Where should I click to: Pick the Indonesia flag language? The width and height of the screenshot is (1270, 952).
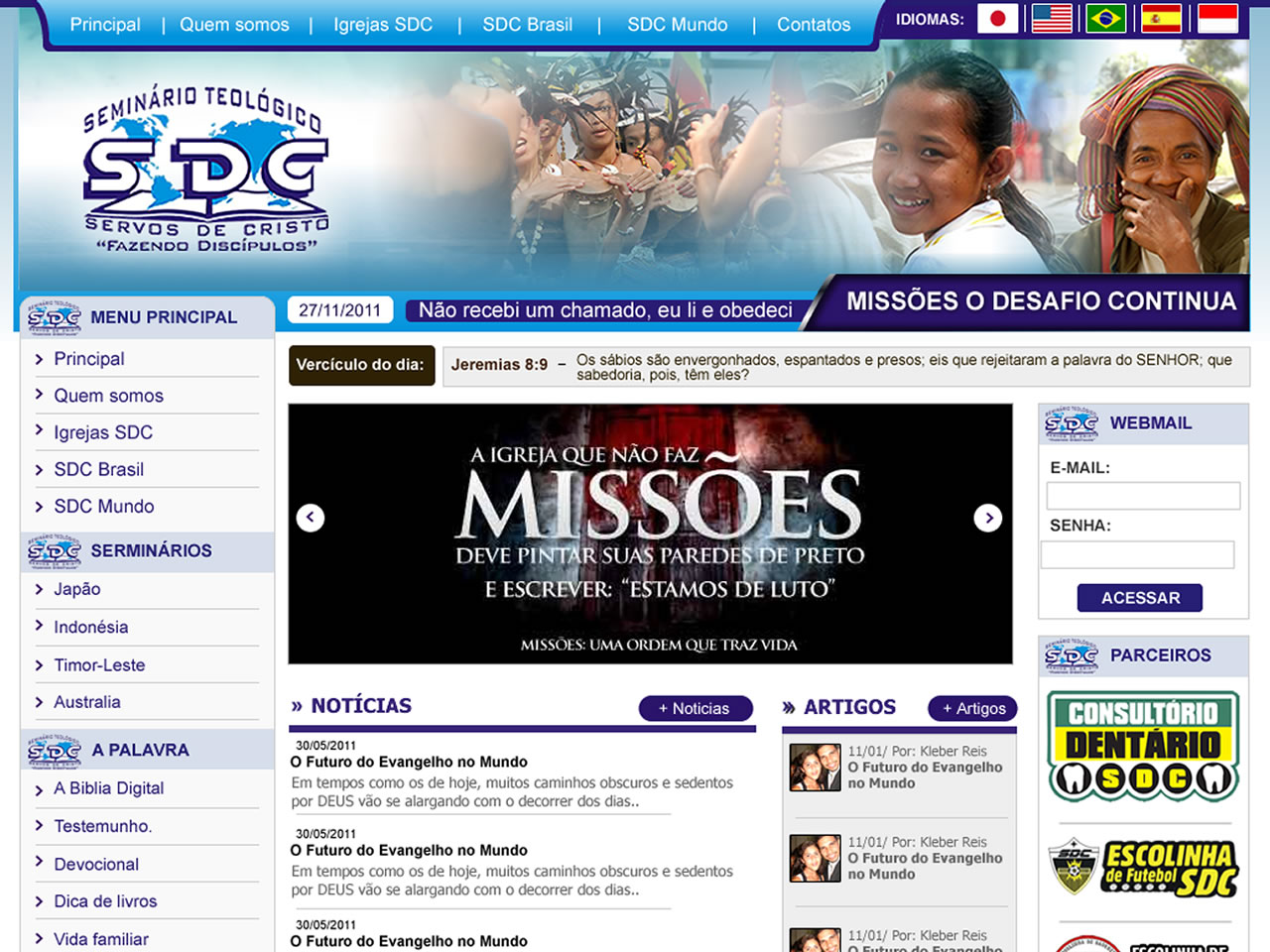point(1217,19)
